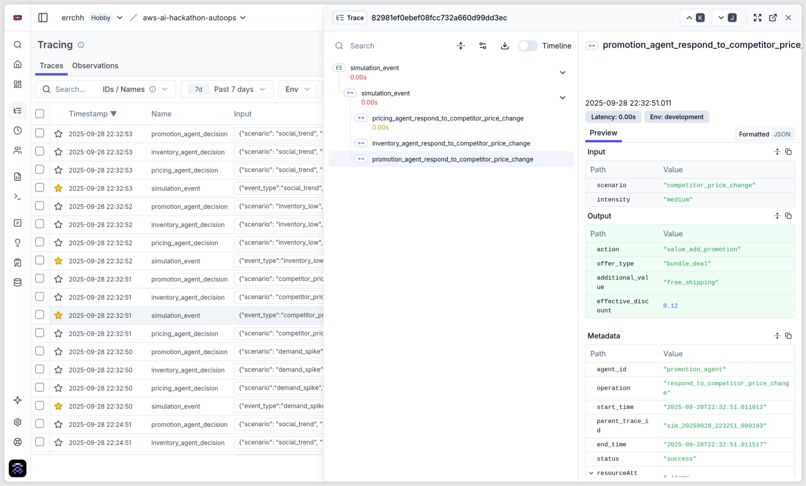
Task: Switch to Formatted view
Action: (x=754, y=134)
